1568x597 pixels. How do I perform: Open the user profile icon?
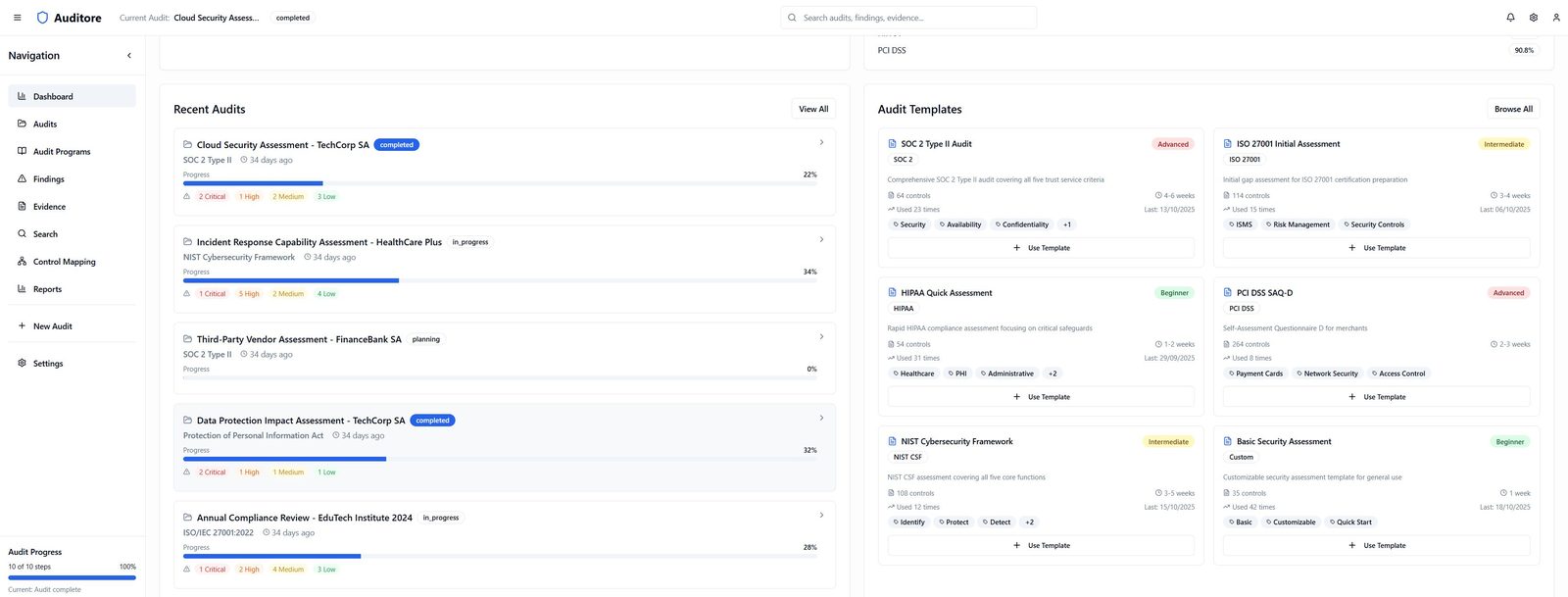click(1556, 18)
